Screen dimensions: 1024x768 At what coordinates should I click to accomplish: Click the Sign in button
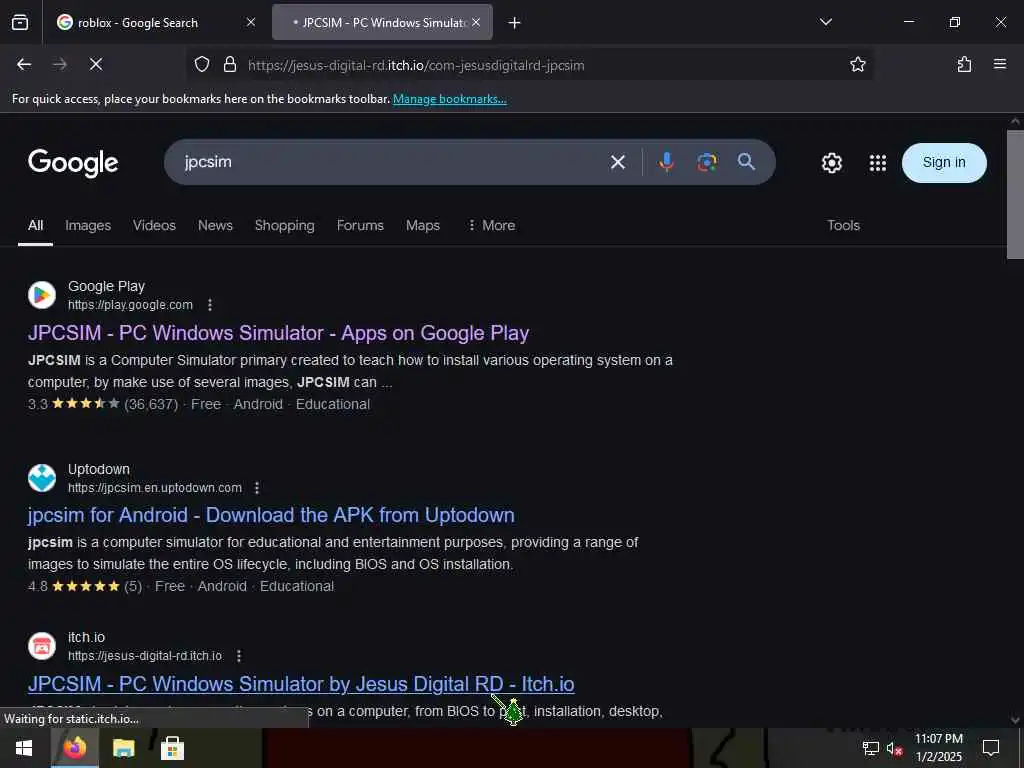click(944, 163)
